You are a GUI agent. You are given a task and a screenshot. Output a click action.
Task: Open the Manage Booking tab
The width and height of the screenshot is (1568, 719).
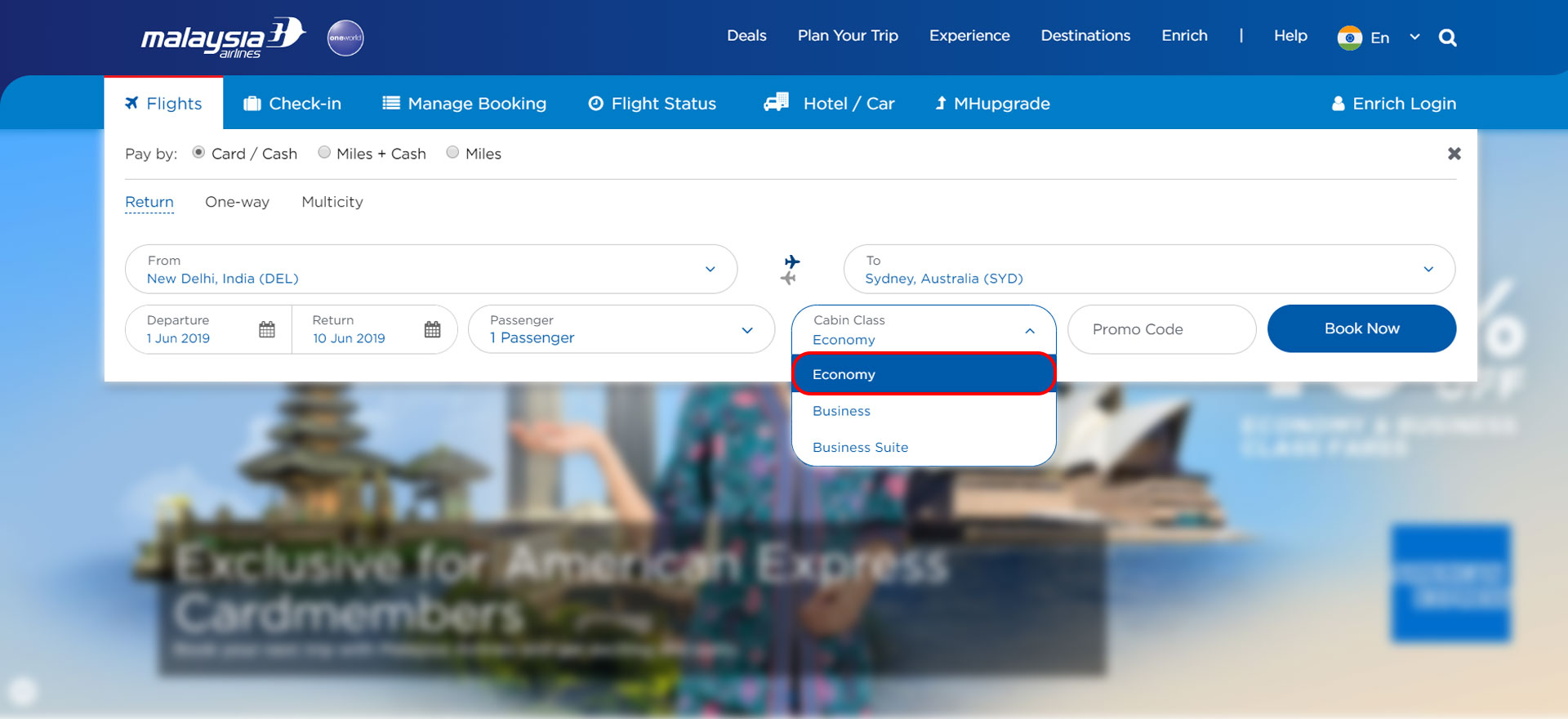click(x=465, y=104)
